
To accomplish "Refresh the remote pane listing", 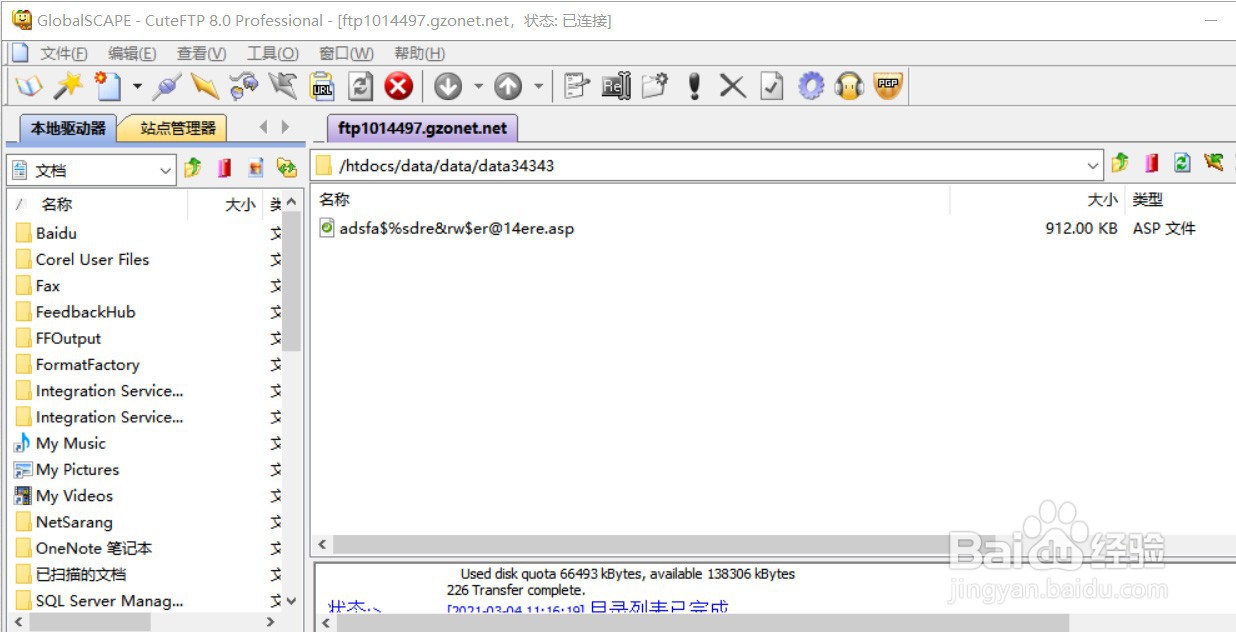I will 1183,163.
